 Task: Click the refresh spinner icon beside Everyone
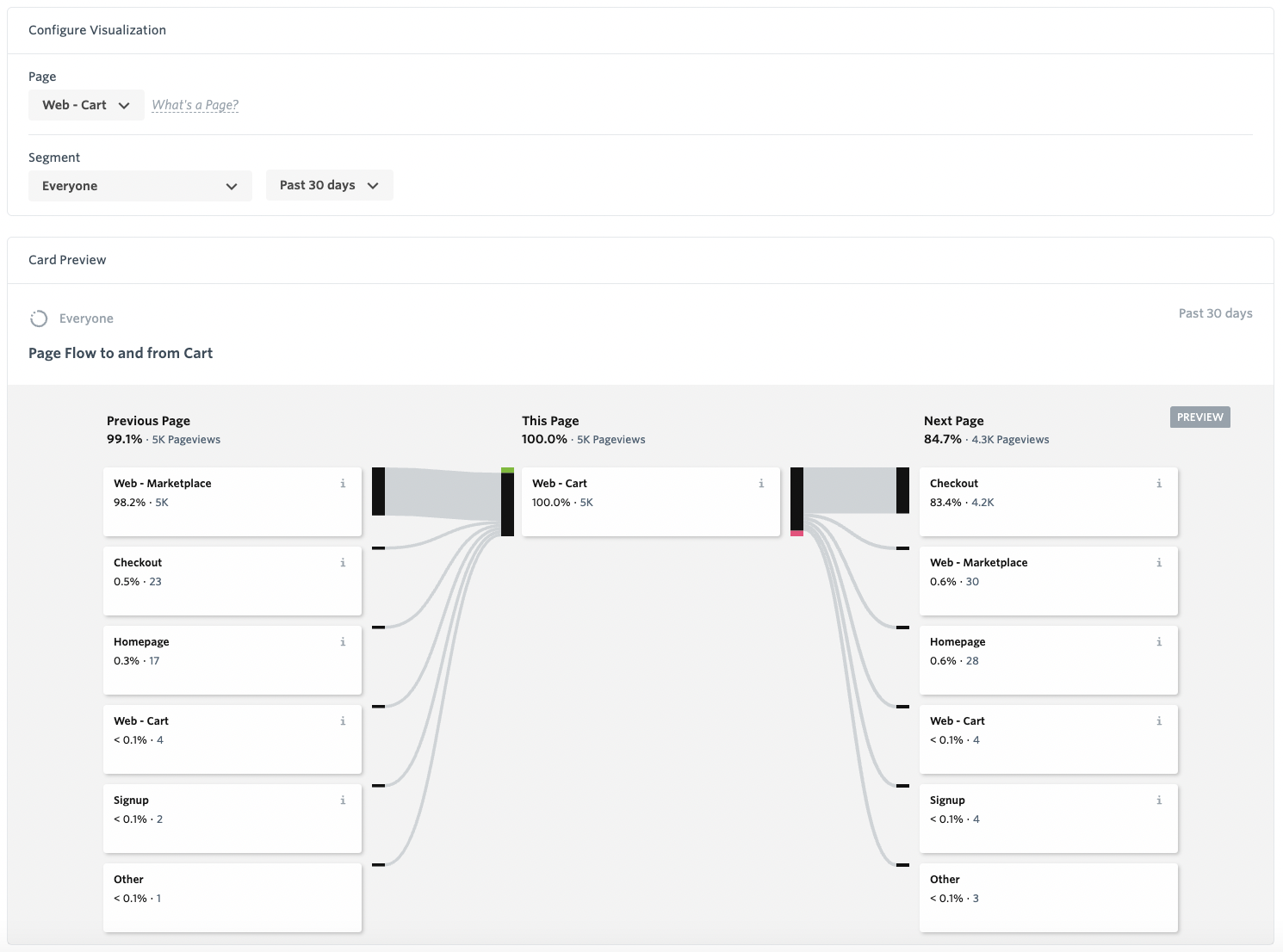[39, 318]
